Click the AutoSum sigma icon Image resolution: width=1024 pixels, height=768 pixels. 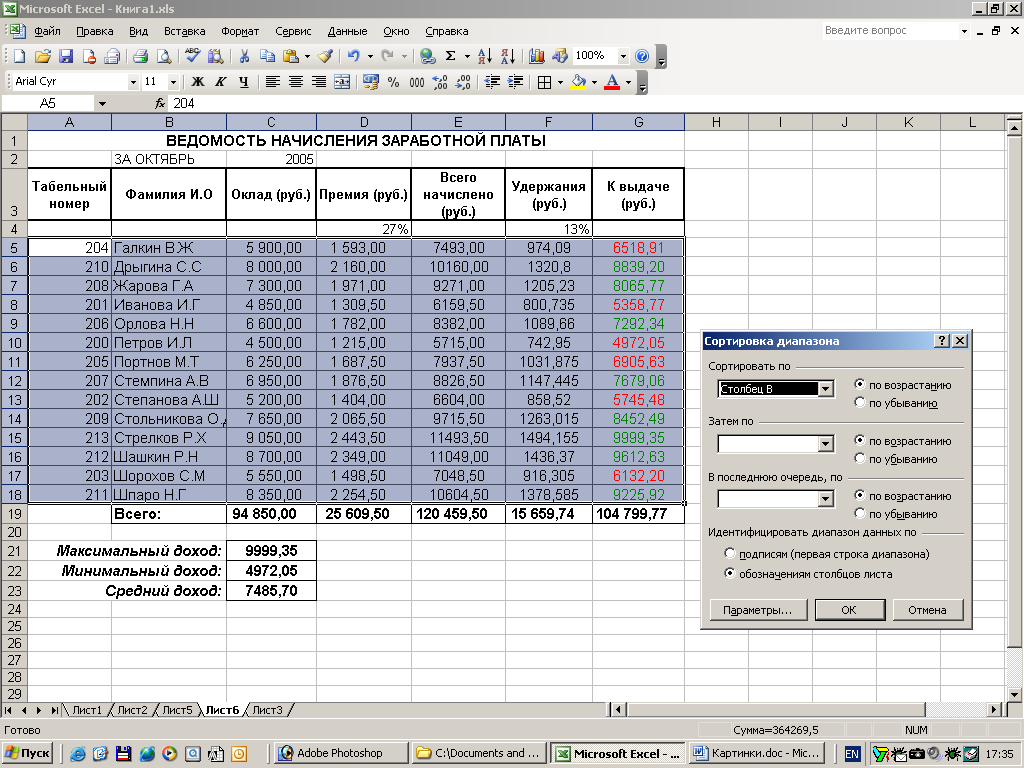click(451, 56)
